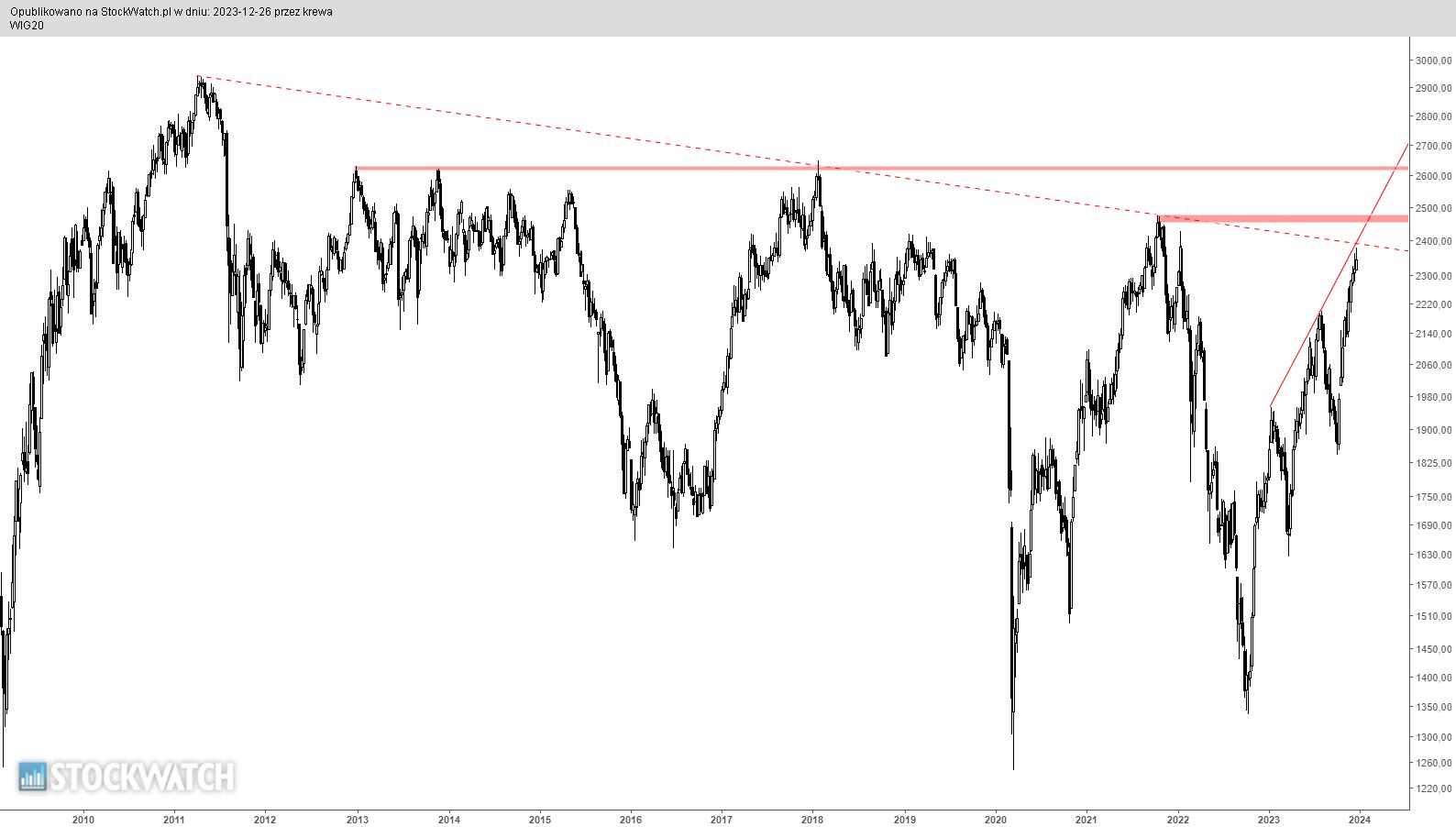Click the 1750,00 price axis label
1456x827 pixels.
pos(1433,498)
